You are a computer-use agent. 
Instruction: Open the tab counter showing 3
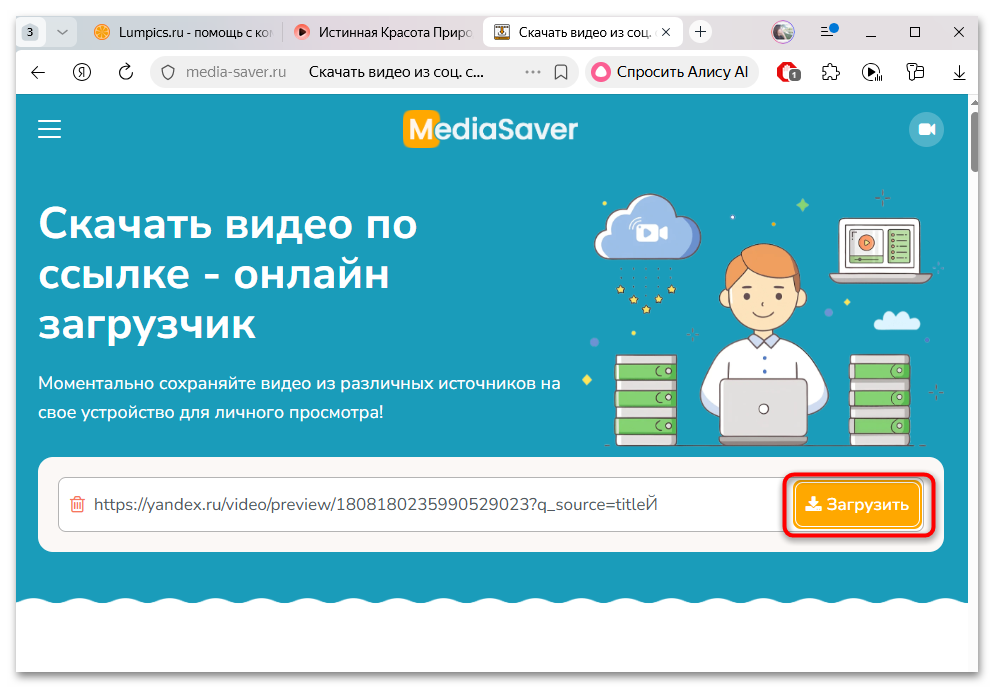click(30, 32)
